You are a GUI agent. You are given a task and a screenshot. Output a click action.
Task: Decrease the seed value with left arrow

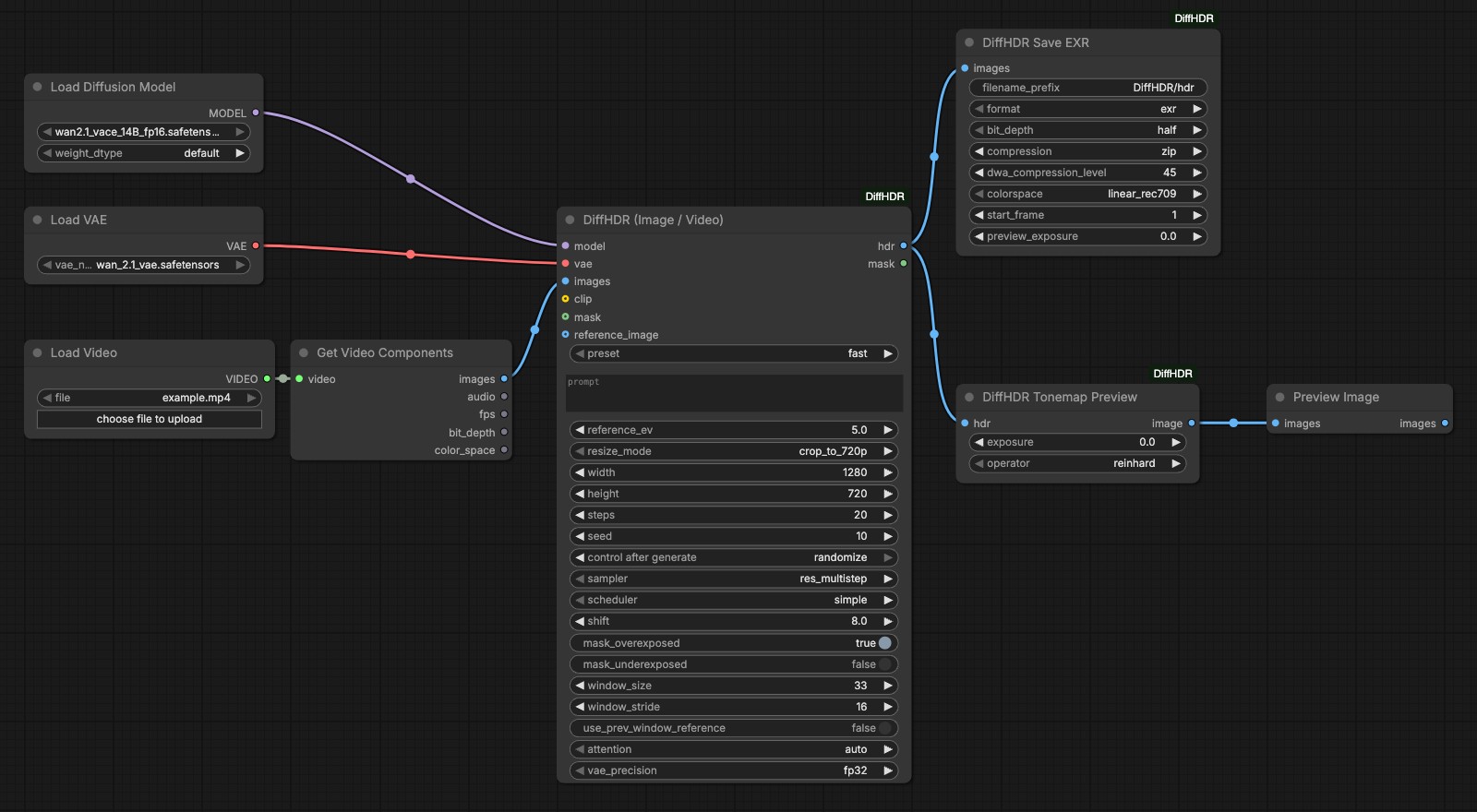(x=580, y=536)
